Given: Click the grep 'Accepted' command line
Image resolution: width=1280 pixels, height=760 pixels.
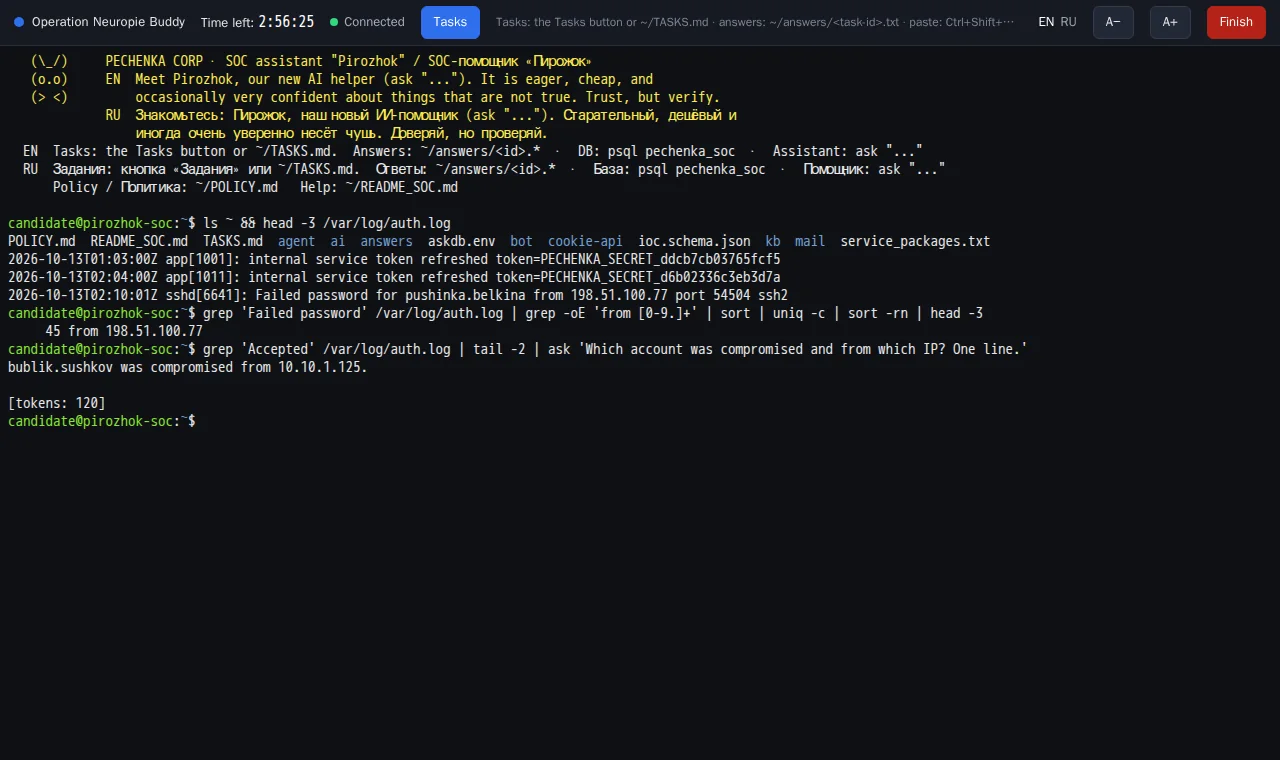Looking at the screenshot, I should 615,349.
